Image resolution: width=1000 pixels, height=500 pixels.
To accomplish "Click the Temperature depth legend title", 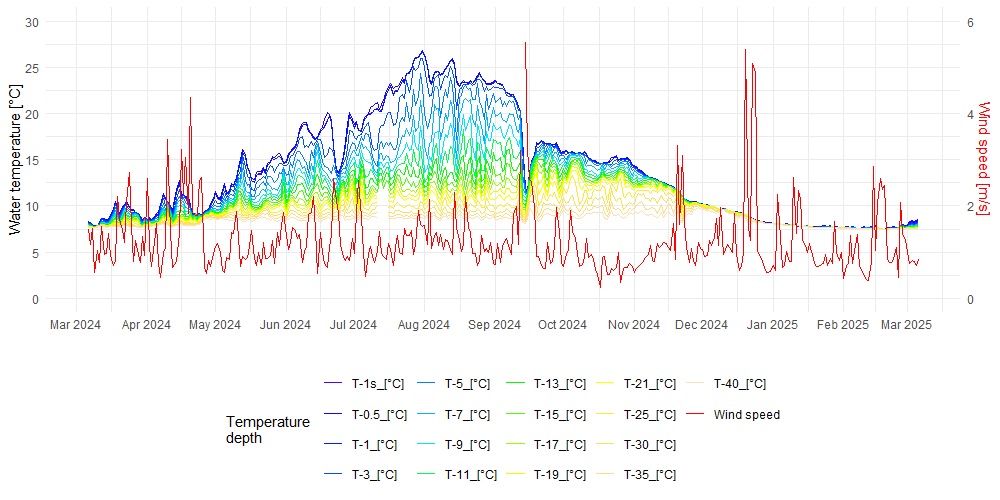I will (267, 430).
